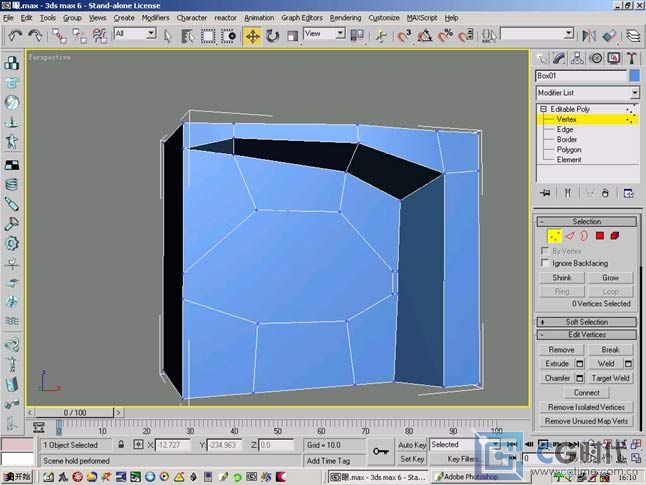The height and width of the screenshot is (485, 646).
Task: Collapse the Edit Vertices rollout
Action: tap(587, 335)
